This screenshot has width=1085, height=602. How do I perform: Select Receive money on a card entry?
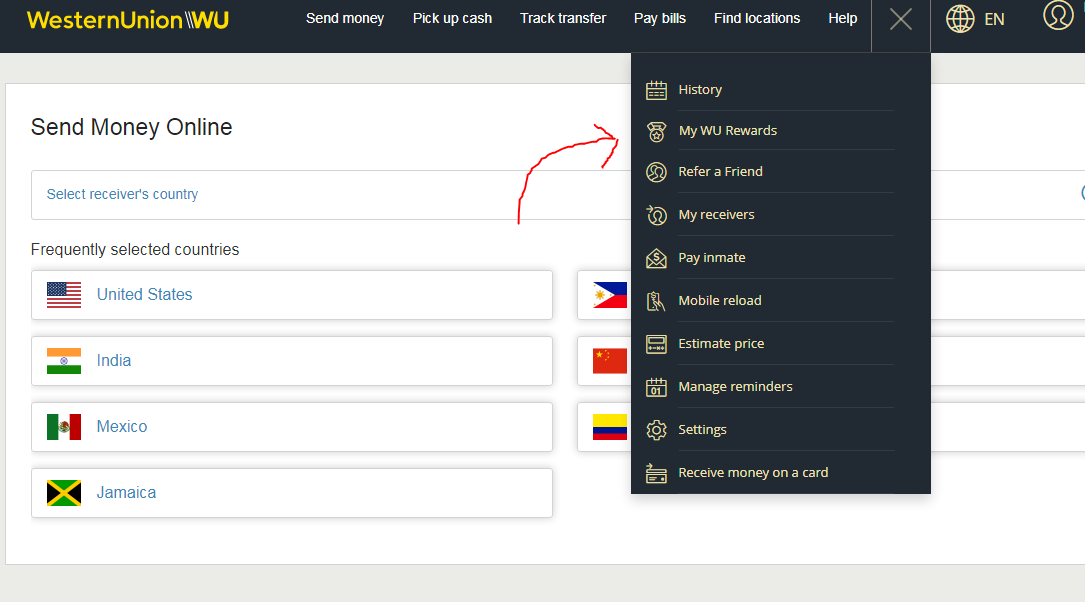coord(753,473)
